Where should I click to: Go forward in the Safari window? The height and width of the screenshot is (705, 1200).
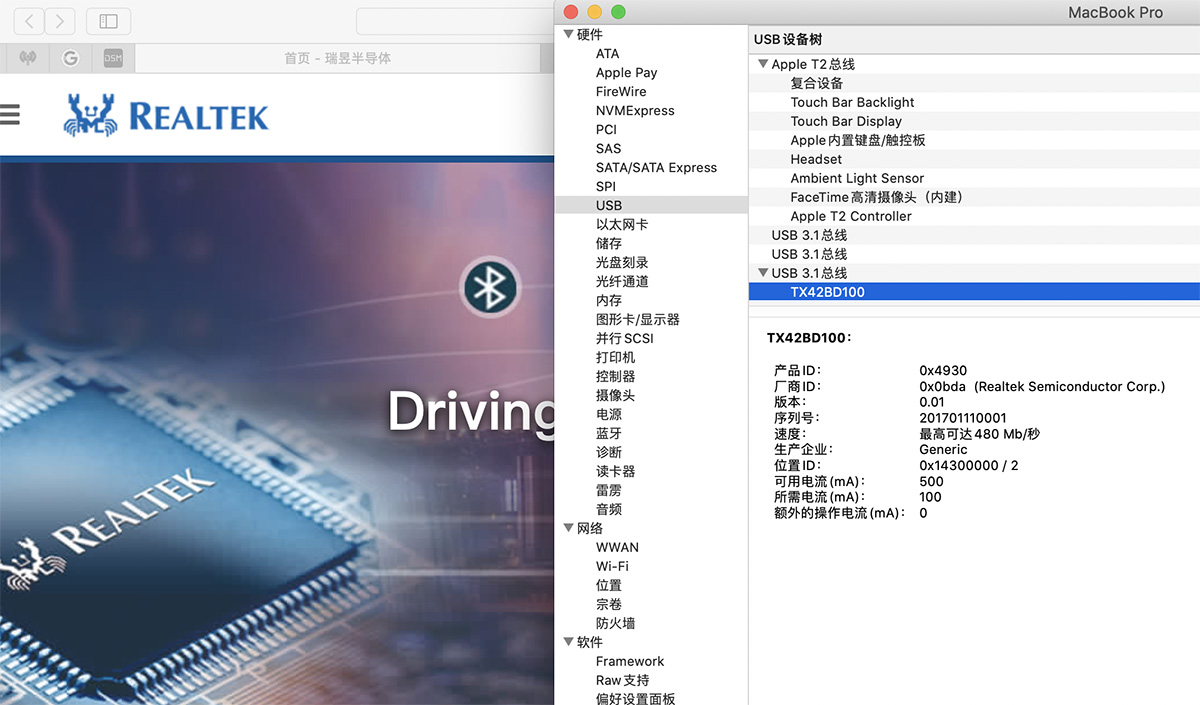pyautogui.click(x=60, y=21)
